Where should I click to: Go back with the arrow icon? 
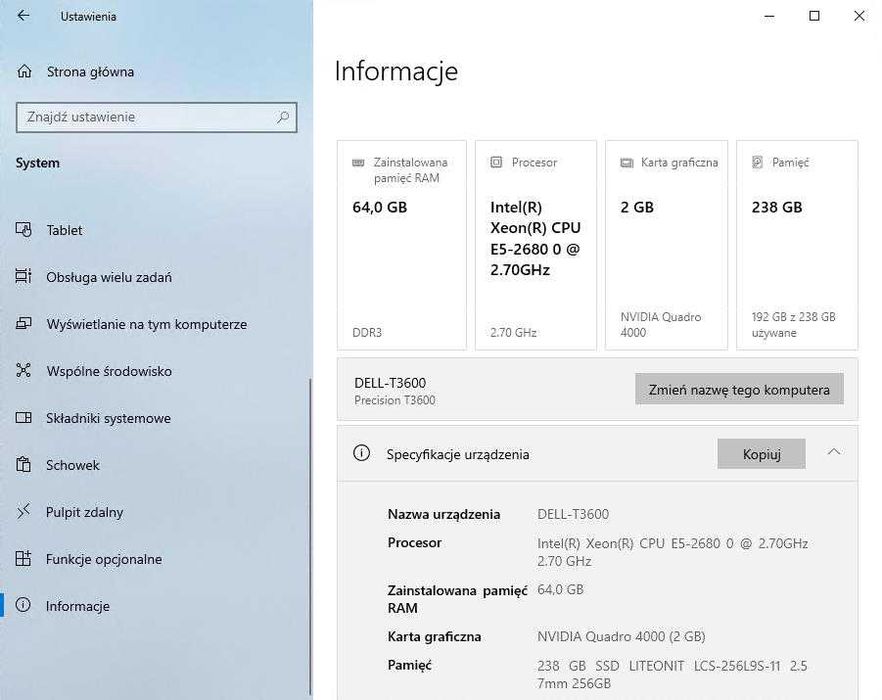coord(23,16)
